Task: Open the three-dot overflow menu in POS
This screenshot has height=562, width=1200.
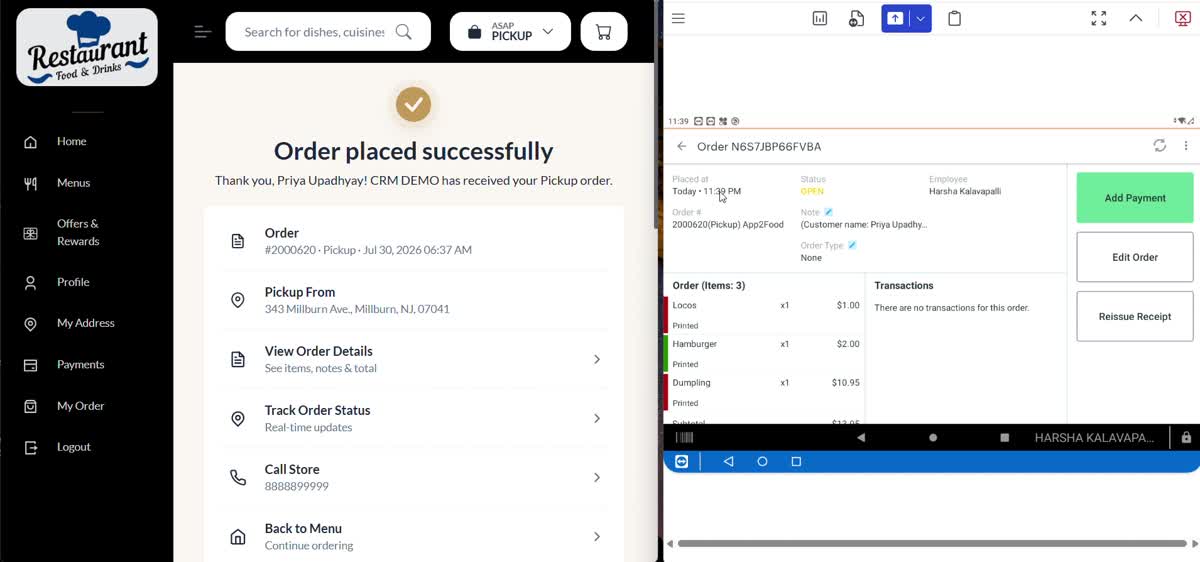Action: click(1186, 146)
